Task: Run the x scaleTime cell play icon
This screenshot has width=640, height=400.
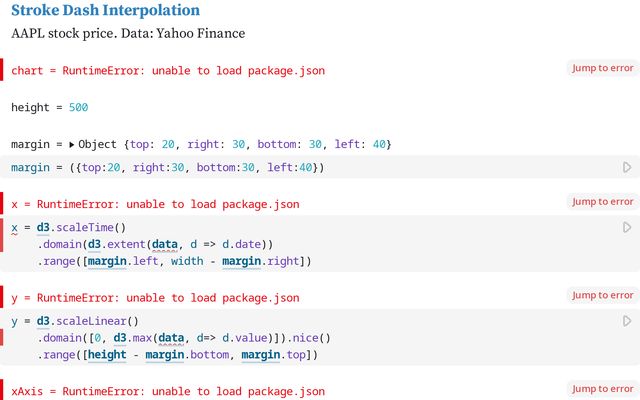Action: [x=627, y=228]
